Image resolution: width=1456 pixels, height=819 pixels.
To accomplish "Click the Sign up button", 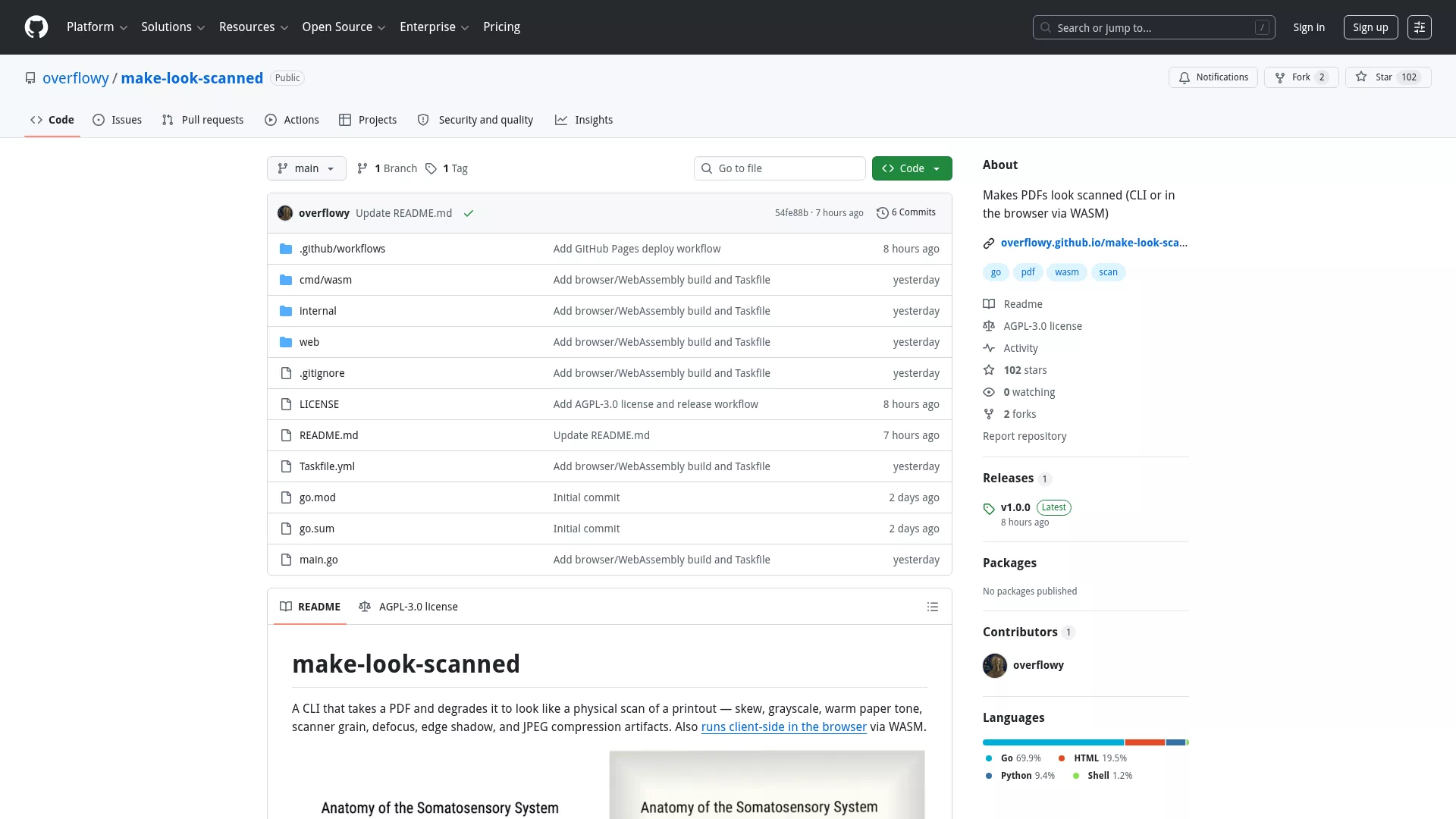I will (x=1370, y=27).
